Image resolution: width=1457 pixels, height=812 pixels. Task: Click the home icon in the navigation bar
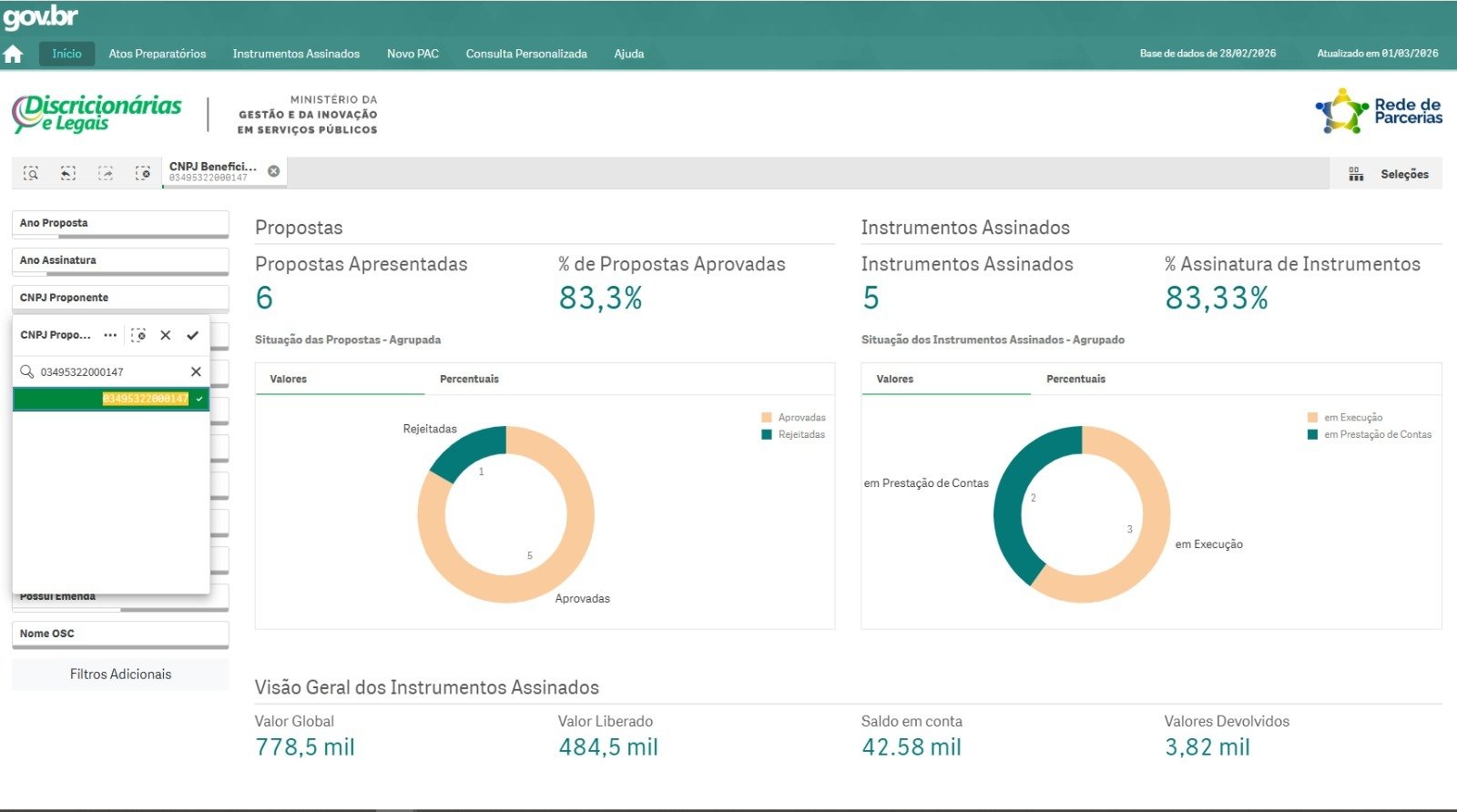(14, 54)
